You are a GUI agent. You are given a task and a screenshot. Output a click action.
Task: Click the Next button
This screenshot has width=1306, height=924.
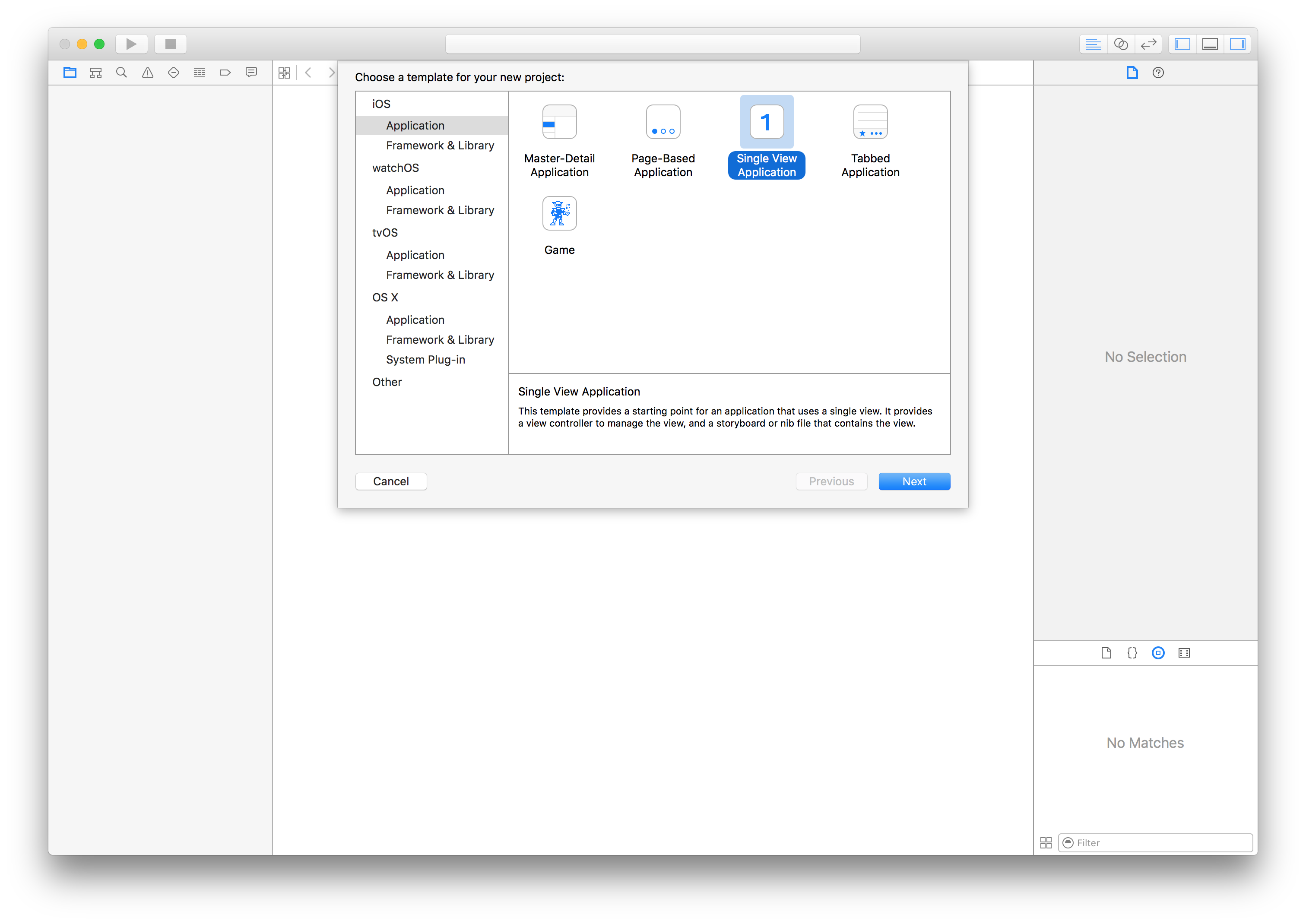(x=914, y=481)
